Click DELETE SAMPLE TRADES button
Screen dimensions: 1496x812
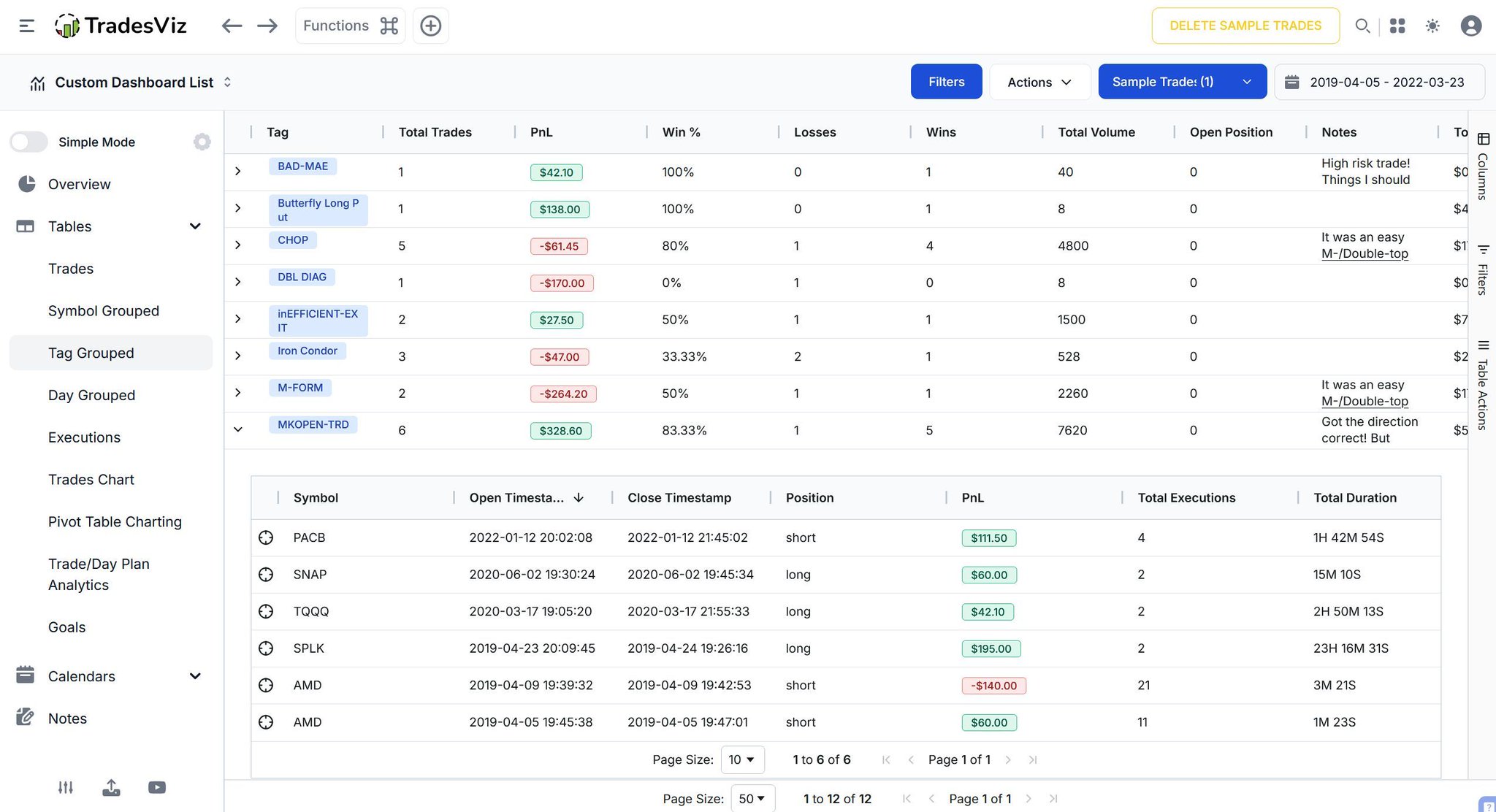point(1245,26)
